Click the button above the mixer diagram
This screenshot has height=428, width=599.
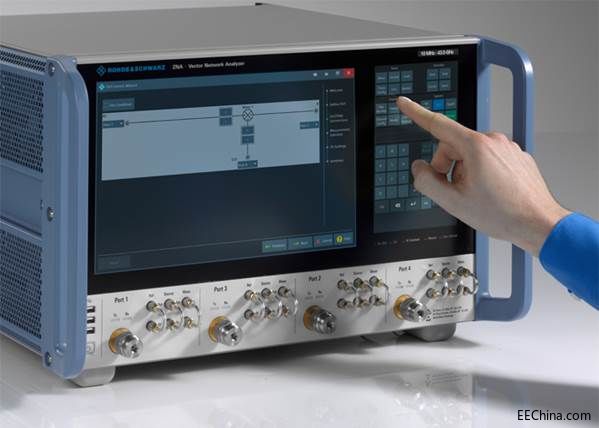[118, 104]
